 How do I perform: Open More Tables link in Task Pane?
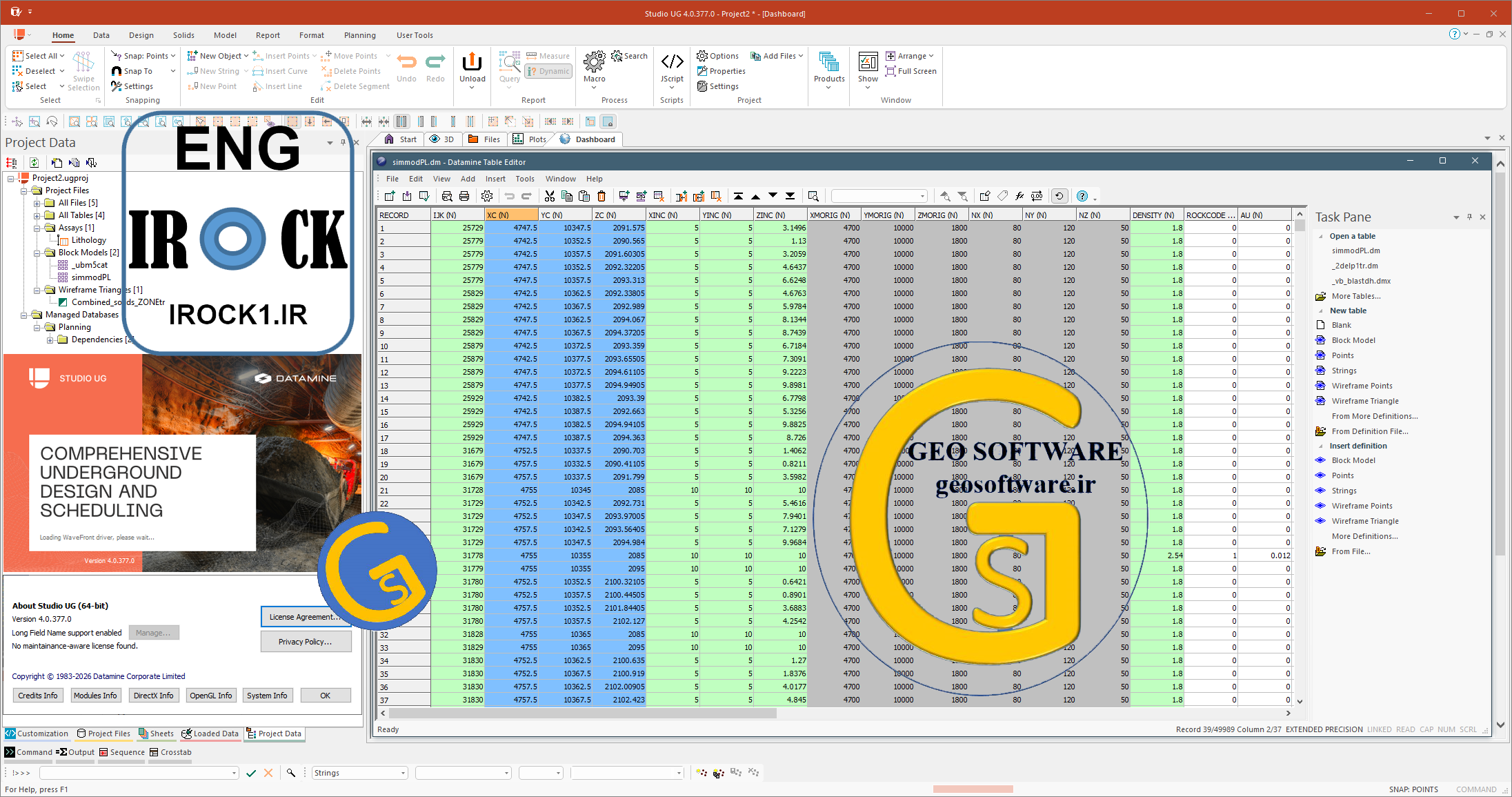pos(1355,296)
